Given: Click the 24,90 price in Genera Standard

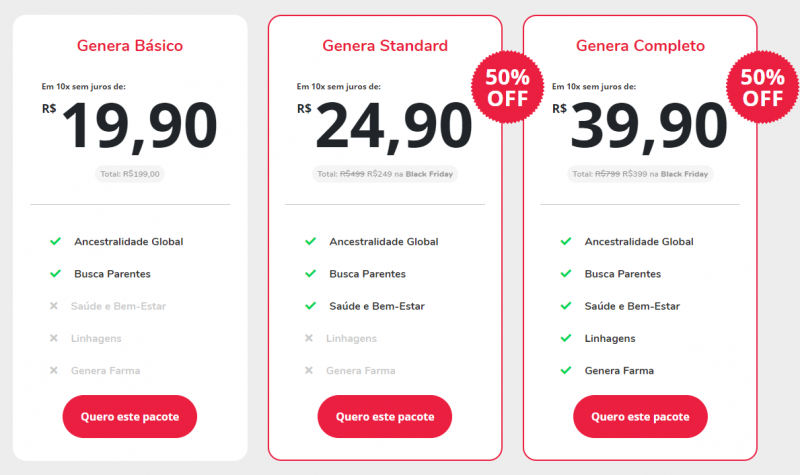Looking at the screenshot, I should coord(395,126).
